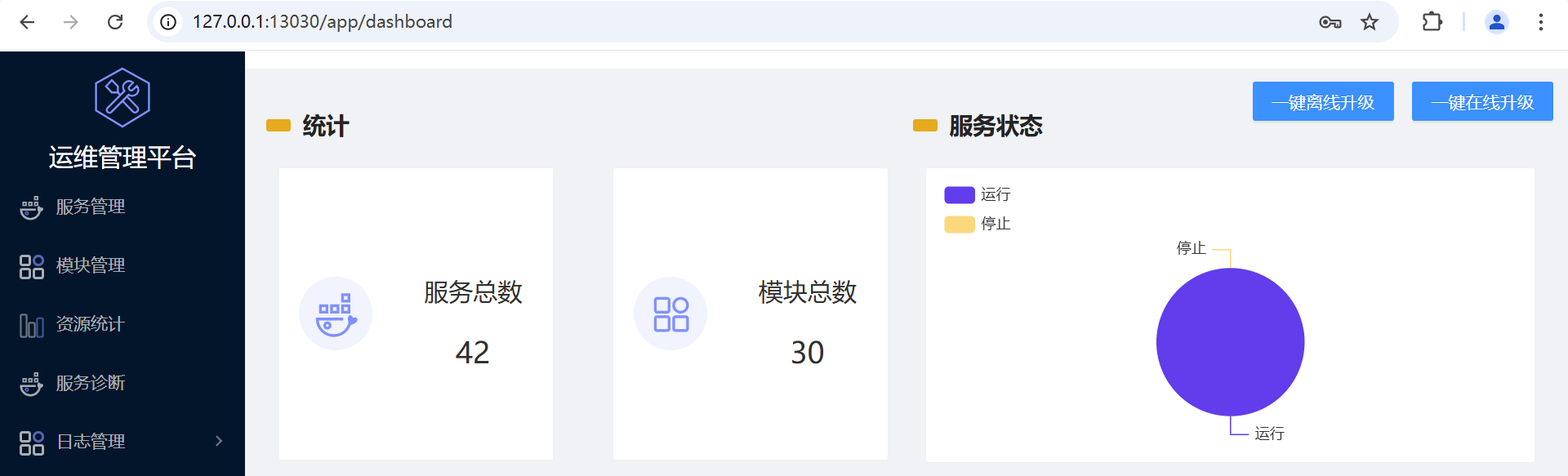
Task: Click the 模块总数 grid circle icon
Action: [670, 314]
